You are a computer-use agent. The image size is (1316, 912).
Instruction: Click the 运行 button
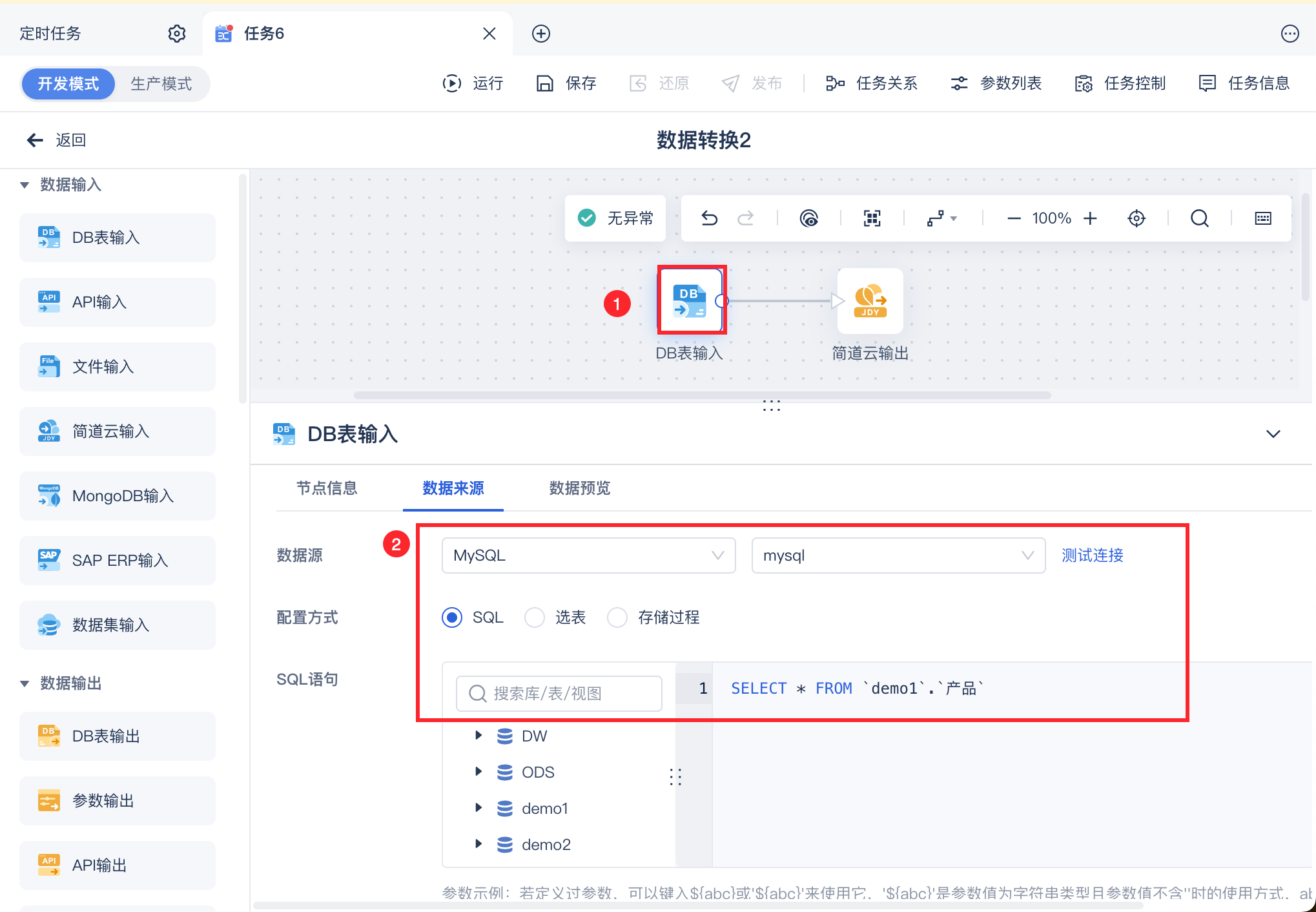[x=473, y=83]
